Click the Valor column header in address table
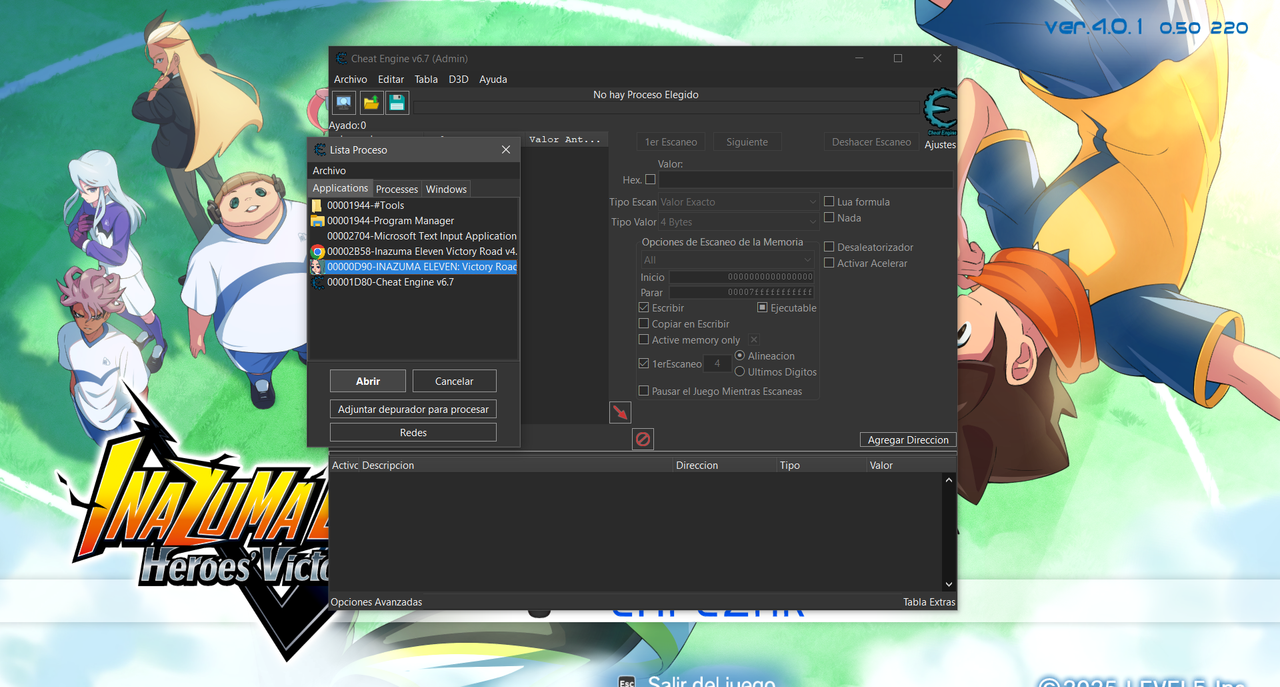The width and height of the screenshot is (1280, 687). tap(881, 465)
